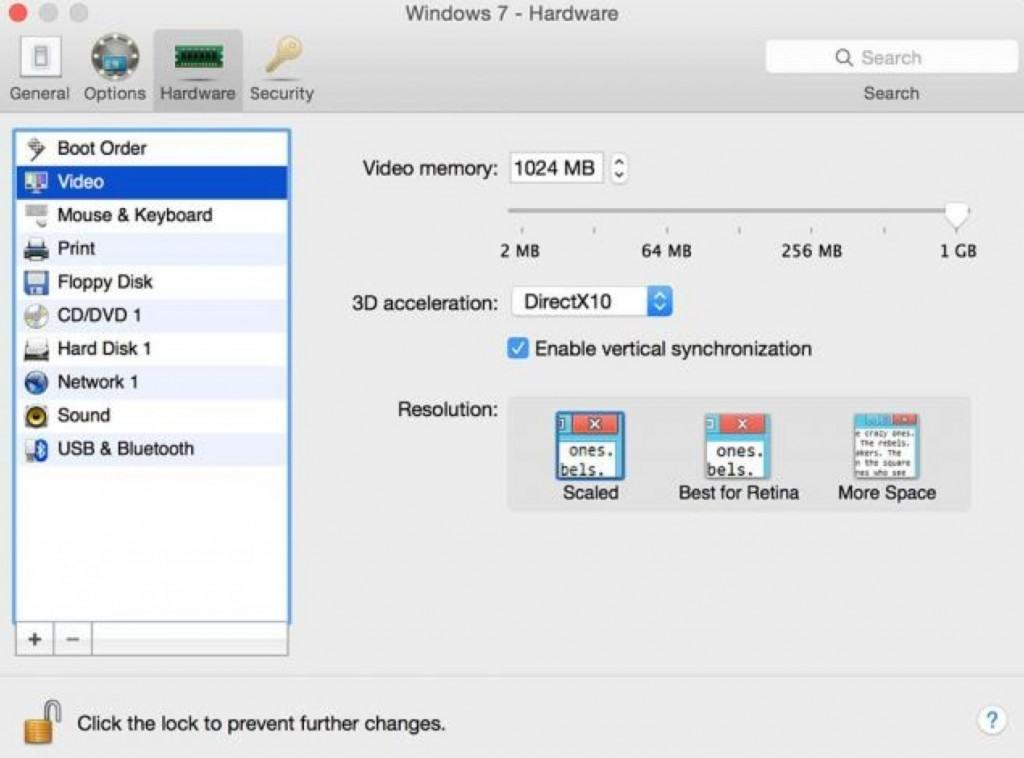Click the CD/DVD disc icon

tap(36, 316)
